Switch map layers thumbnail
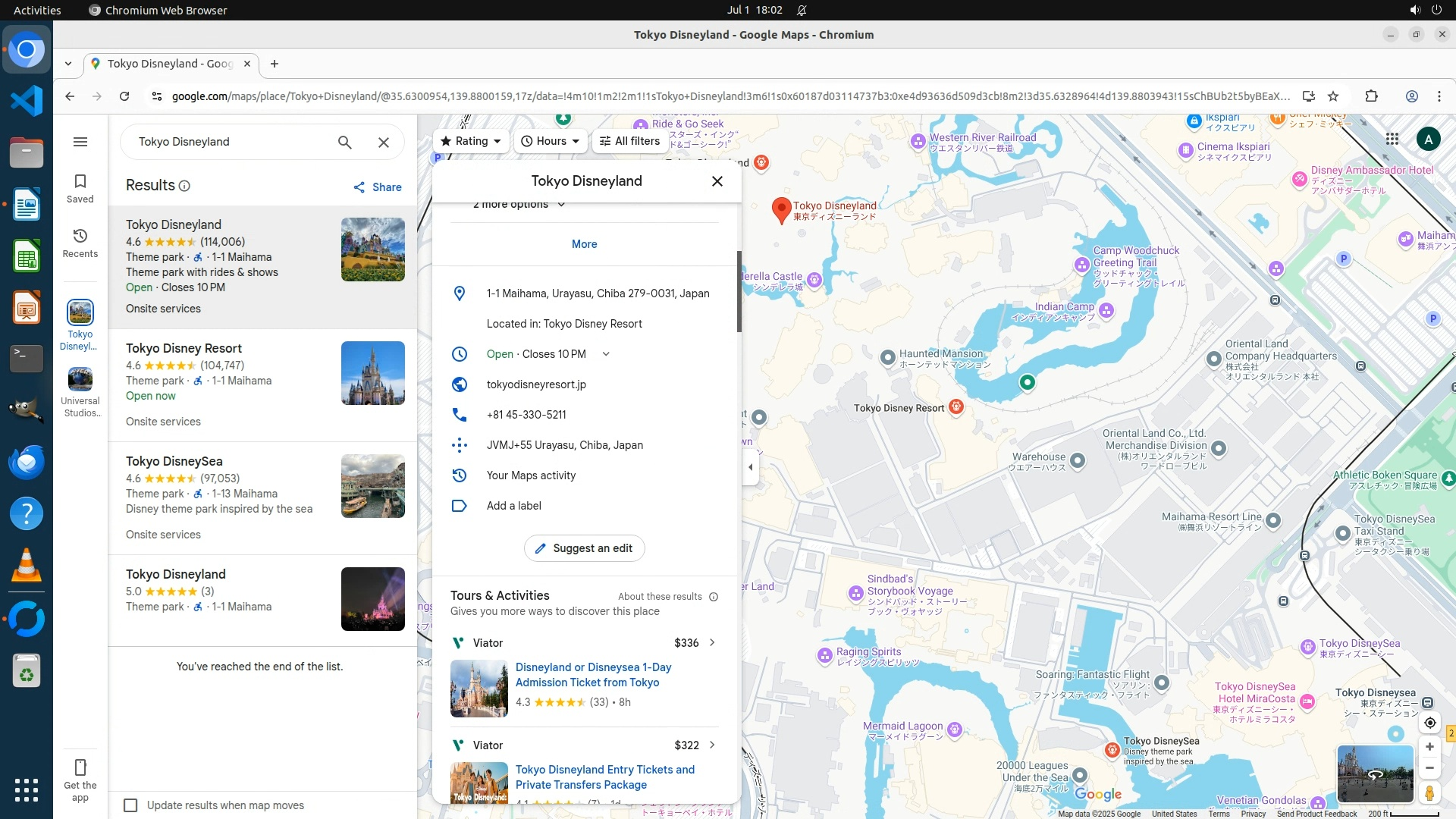The height and width of the screenshot is (819, 1456). coord(1375,773)
